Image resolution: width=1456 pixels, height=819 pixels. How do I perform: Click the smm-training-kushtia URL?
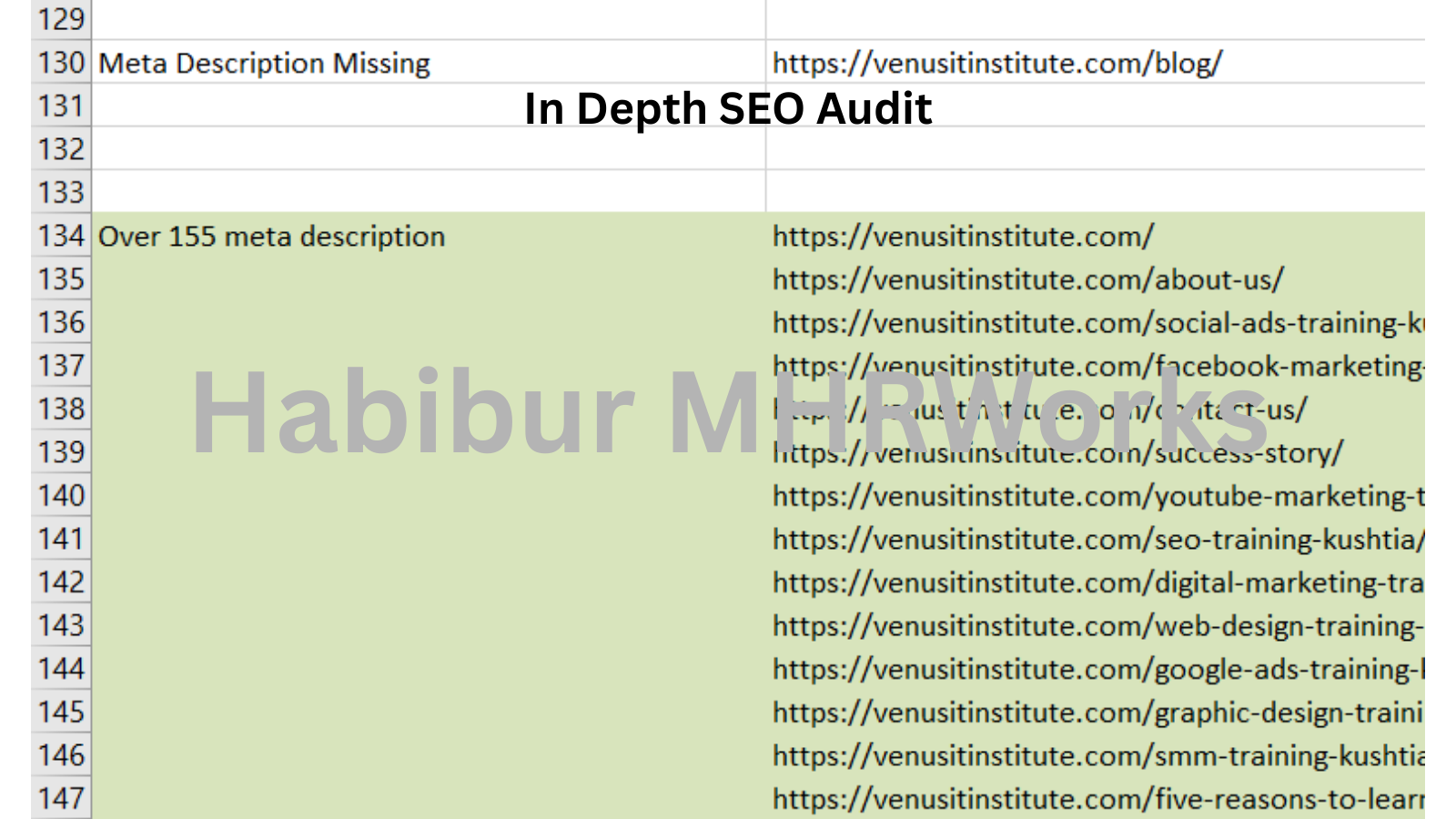[x=1097, y=755]
